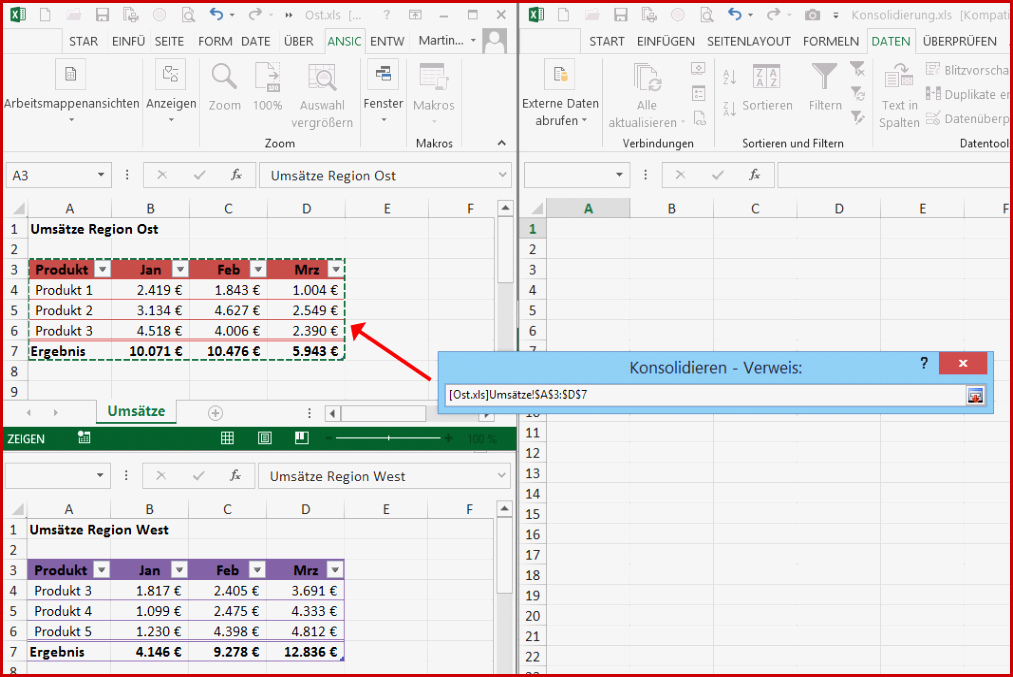
Task: Open Produkt filter dropdown in Ost table
Action: tap(103, 269)
